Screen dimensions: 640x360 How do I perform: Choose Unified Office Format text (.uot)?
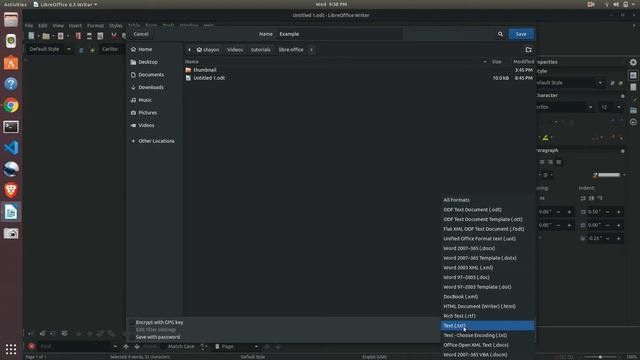tap(487, 239)
